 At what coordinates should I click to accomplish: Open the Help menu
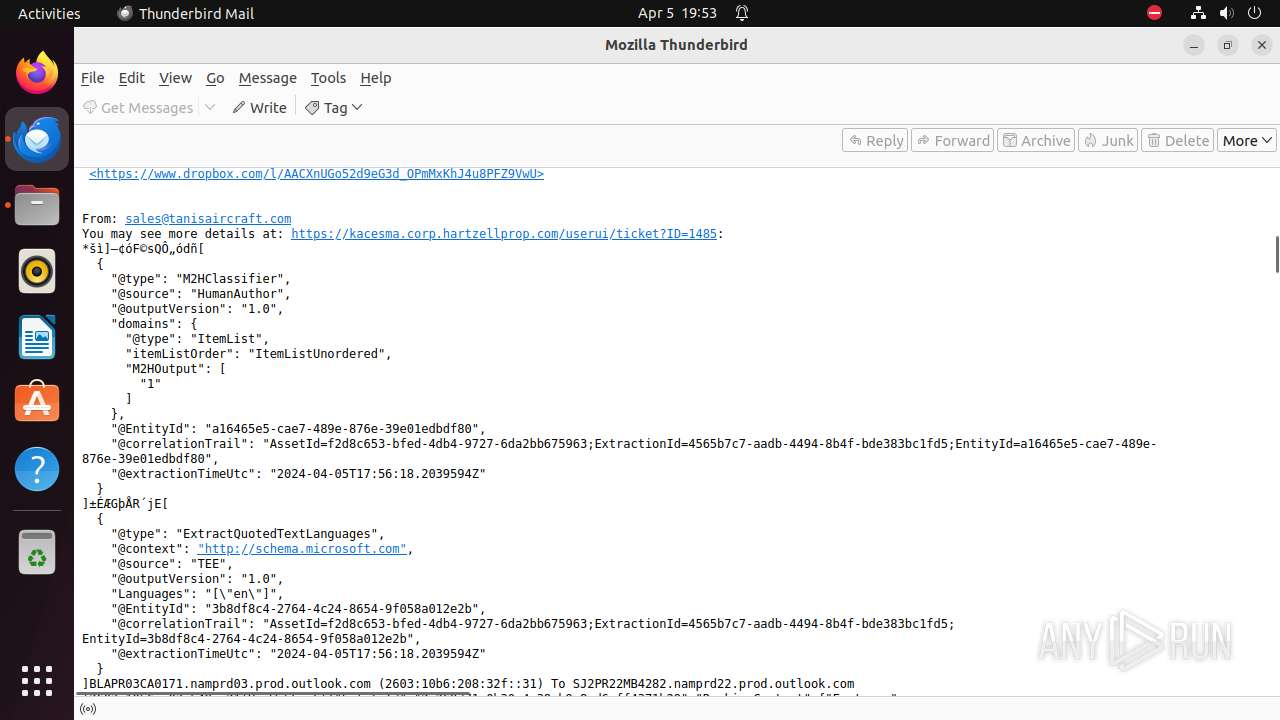click(x=375, y=78)
